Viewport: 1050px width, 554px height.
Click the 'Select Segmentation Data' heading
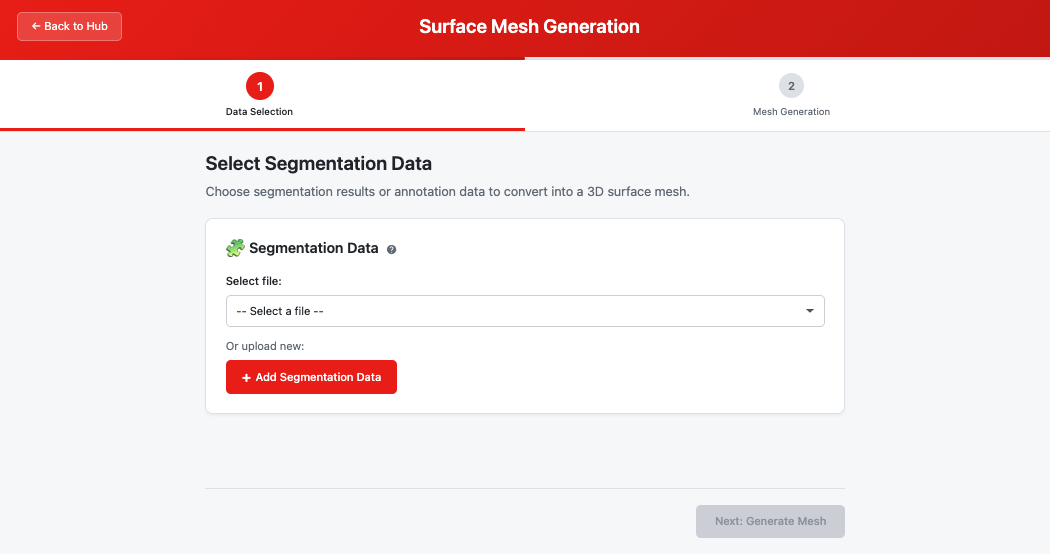319,163
